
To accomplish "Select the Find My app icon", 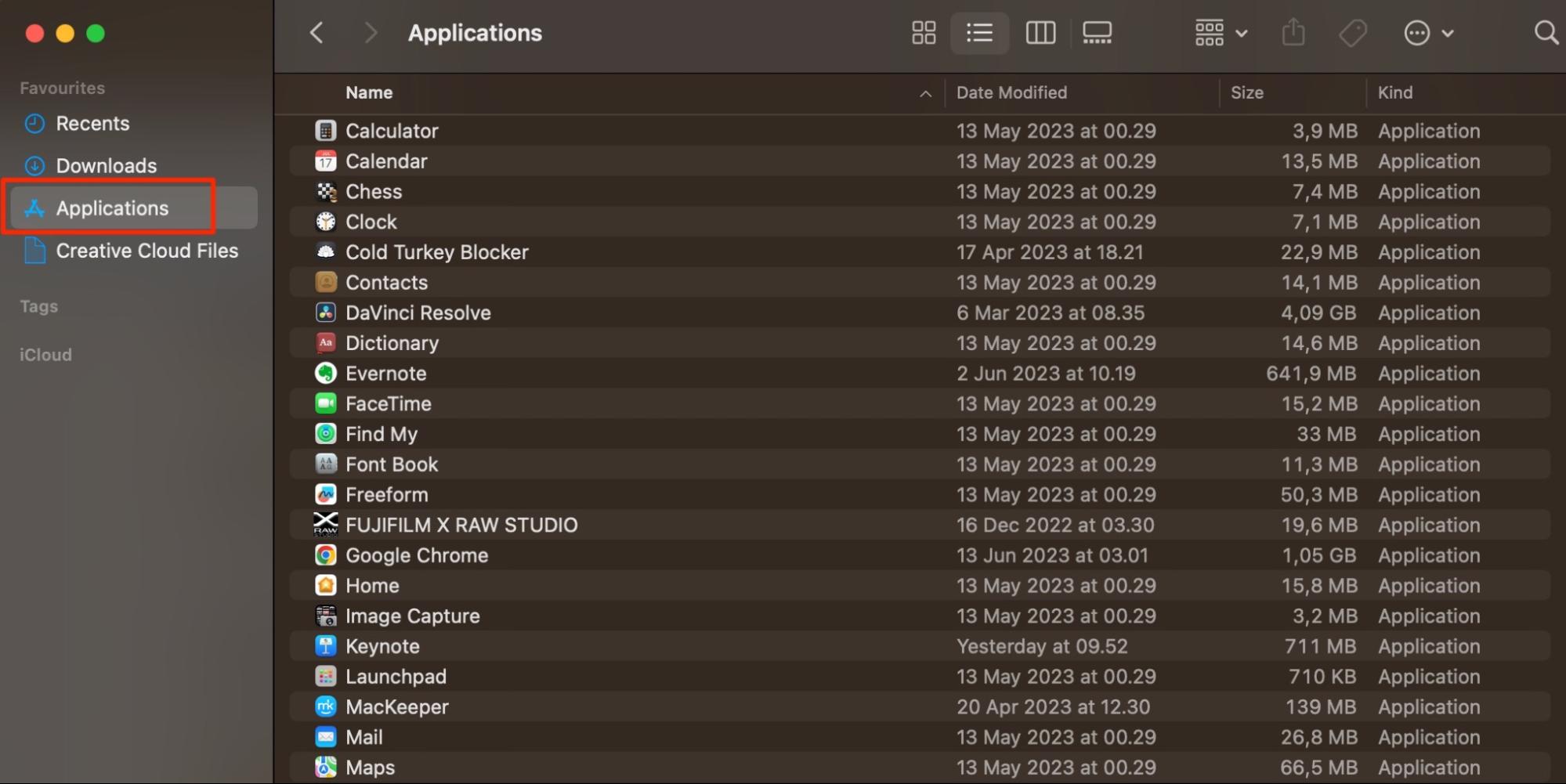I will coord(326,434).
